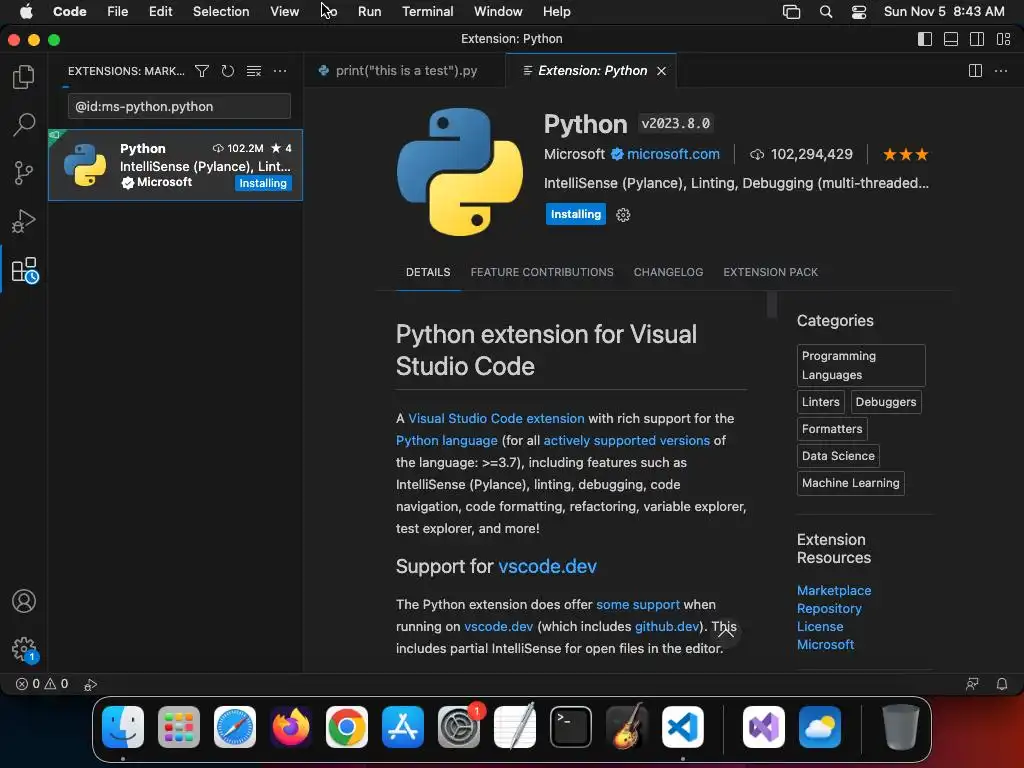This screenshot has height=768, width=1024.
Task: Open Extensions views and more actions menu
Action: pos(280,71)
